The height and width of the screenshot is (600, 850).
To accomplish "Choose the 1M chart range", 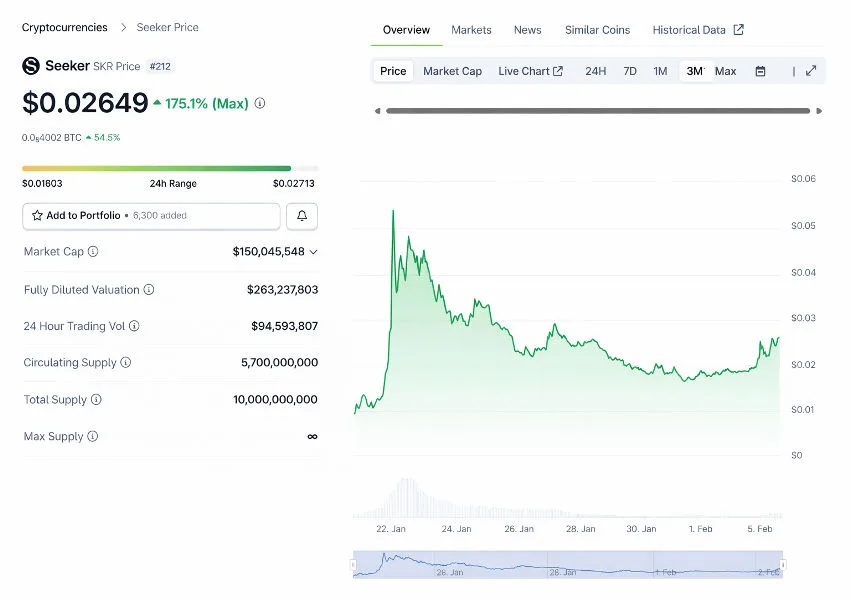I will [x=660, y=71].
